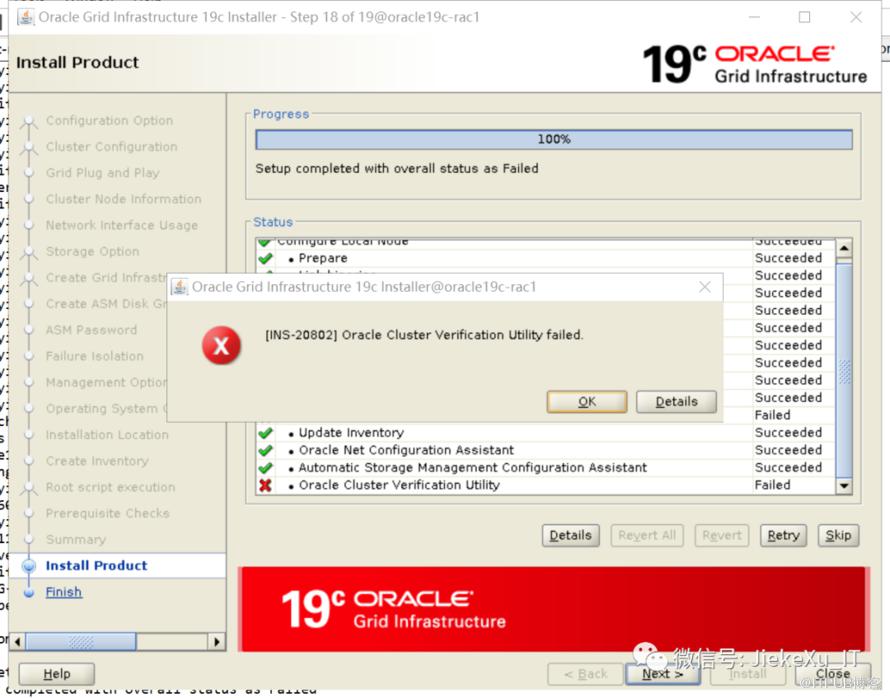Screen dimensions: 890x698
Task: Click the 100% progress bar
Action: click(x=554, y=140)
